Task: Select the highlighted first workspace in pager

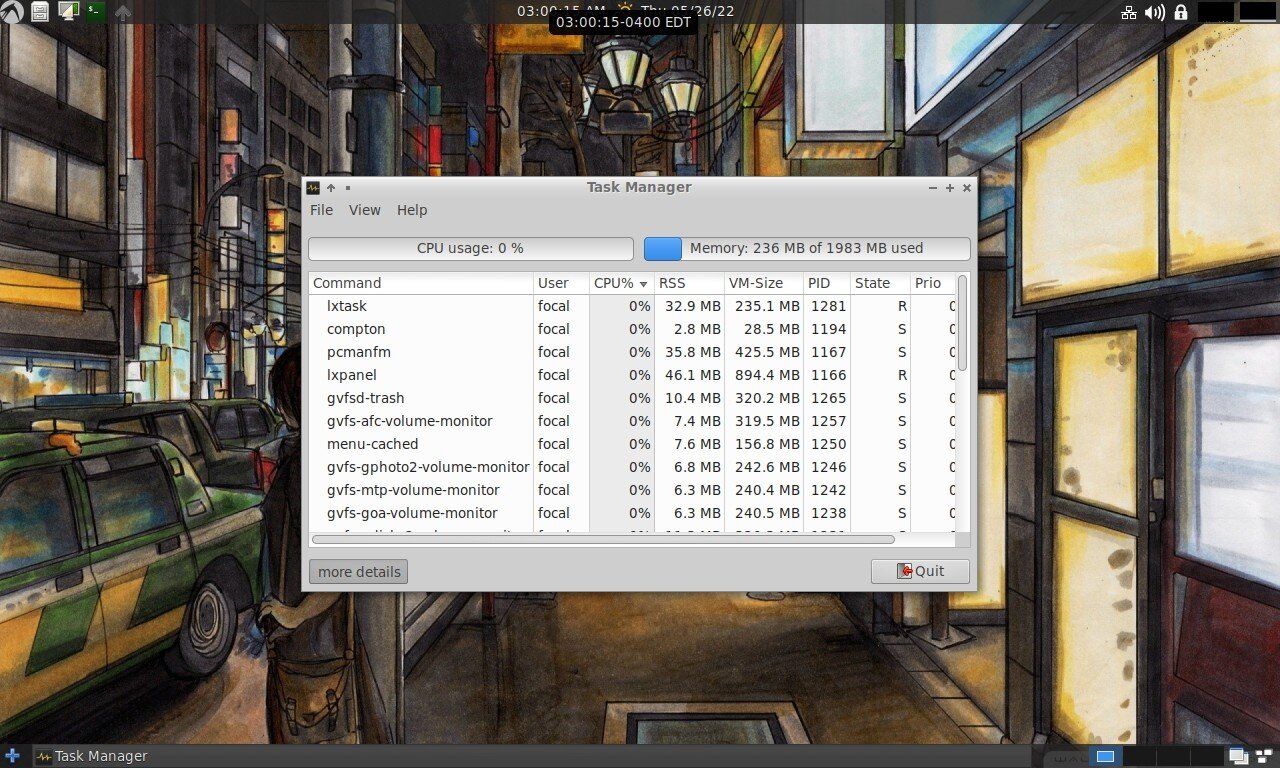Action: pyautogui.click(x=1105, y=756)
